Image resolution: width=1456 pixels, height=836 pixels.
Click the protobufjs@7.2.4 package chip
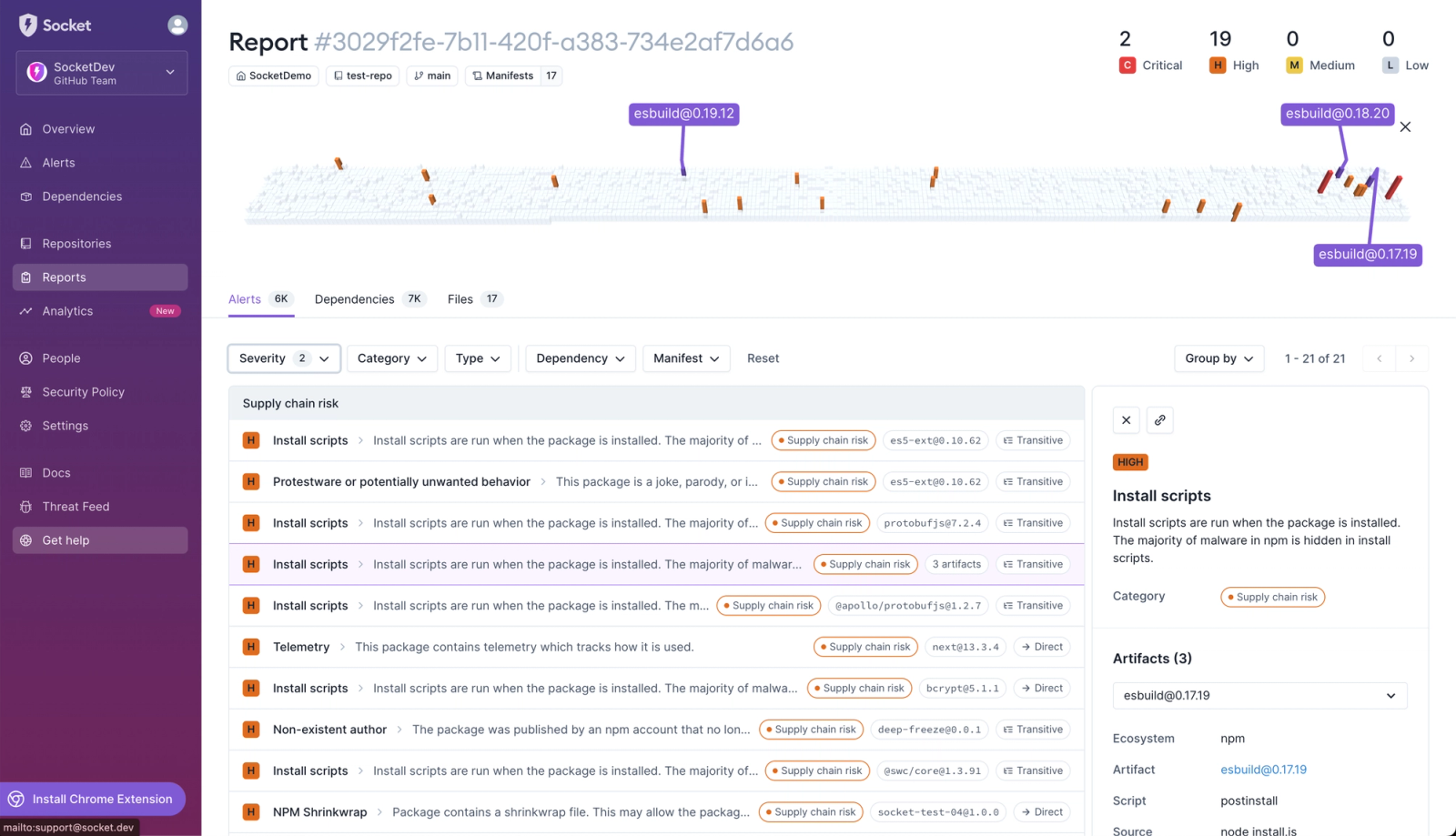932,523
